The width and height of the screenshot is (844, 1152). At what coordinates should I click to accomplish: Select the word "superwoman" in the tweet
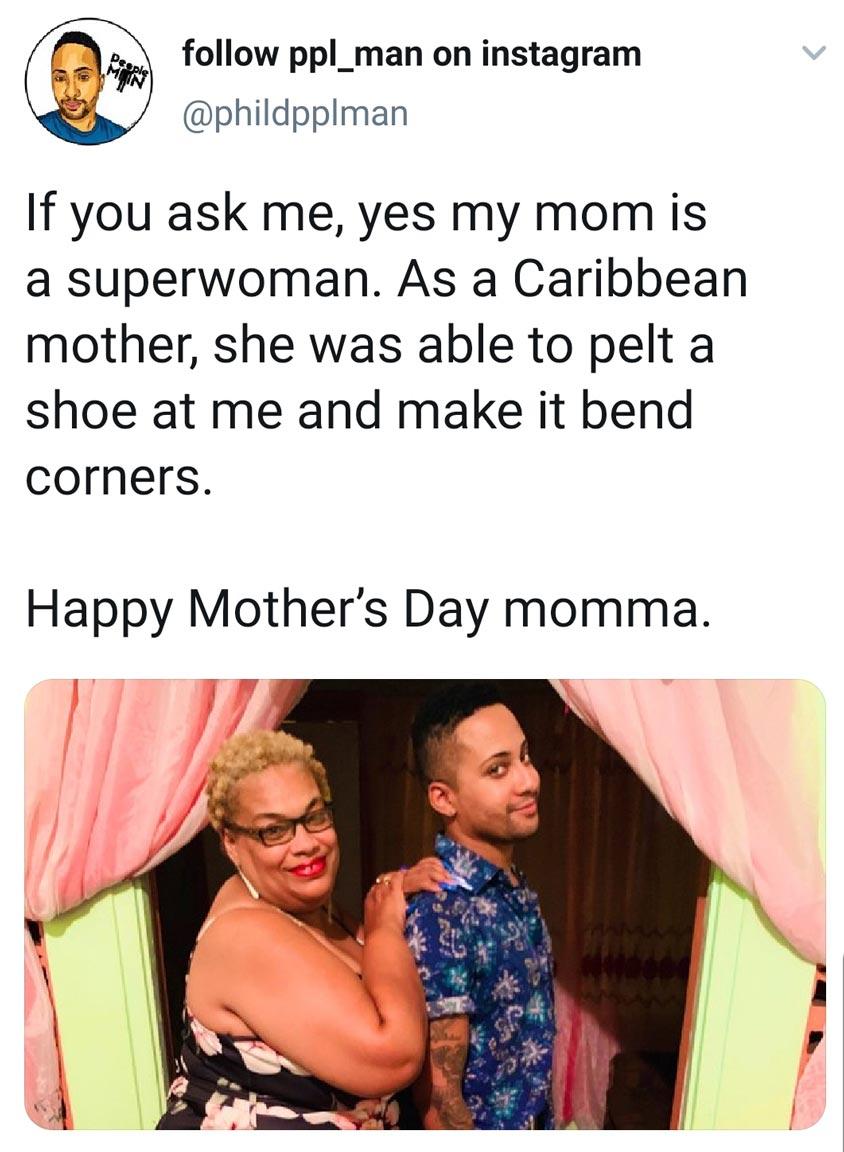click(x=228, y=281)
